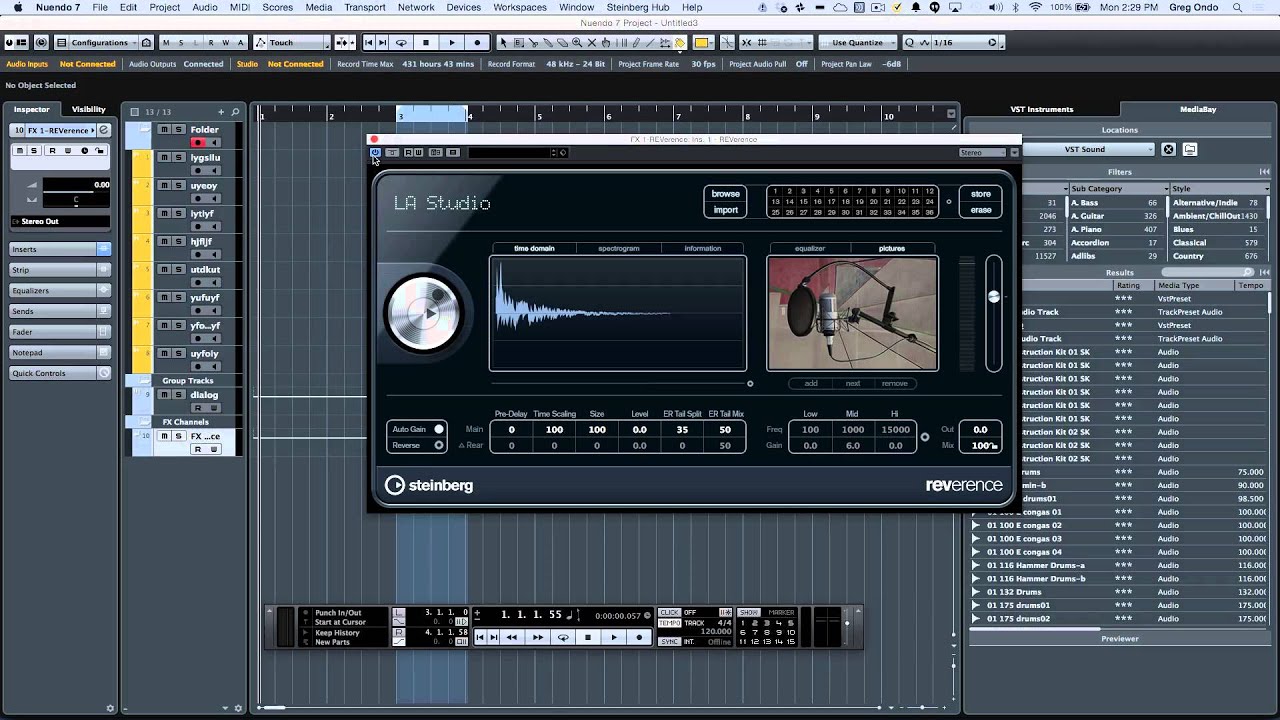The height and width of the screenshot is (720, 1280).
Task: Toggle SYNC in the transport panel
Action: (669, 641)
